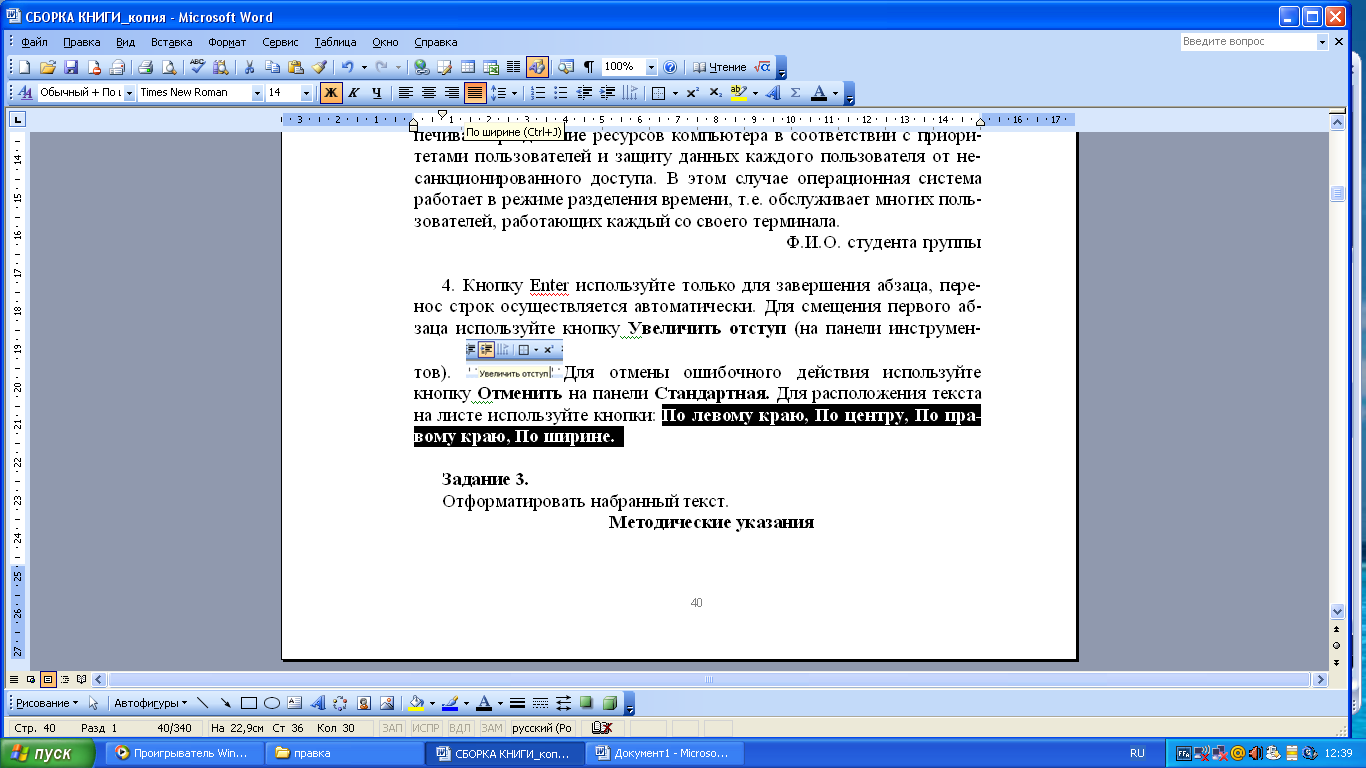Pick the text highlight color swatch

click(738, 92)
